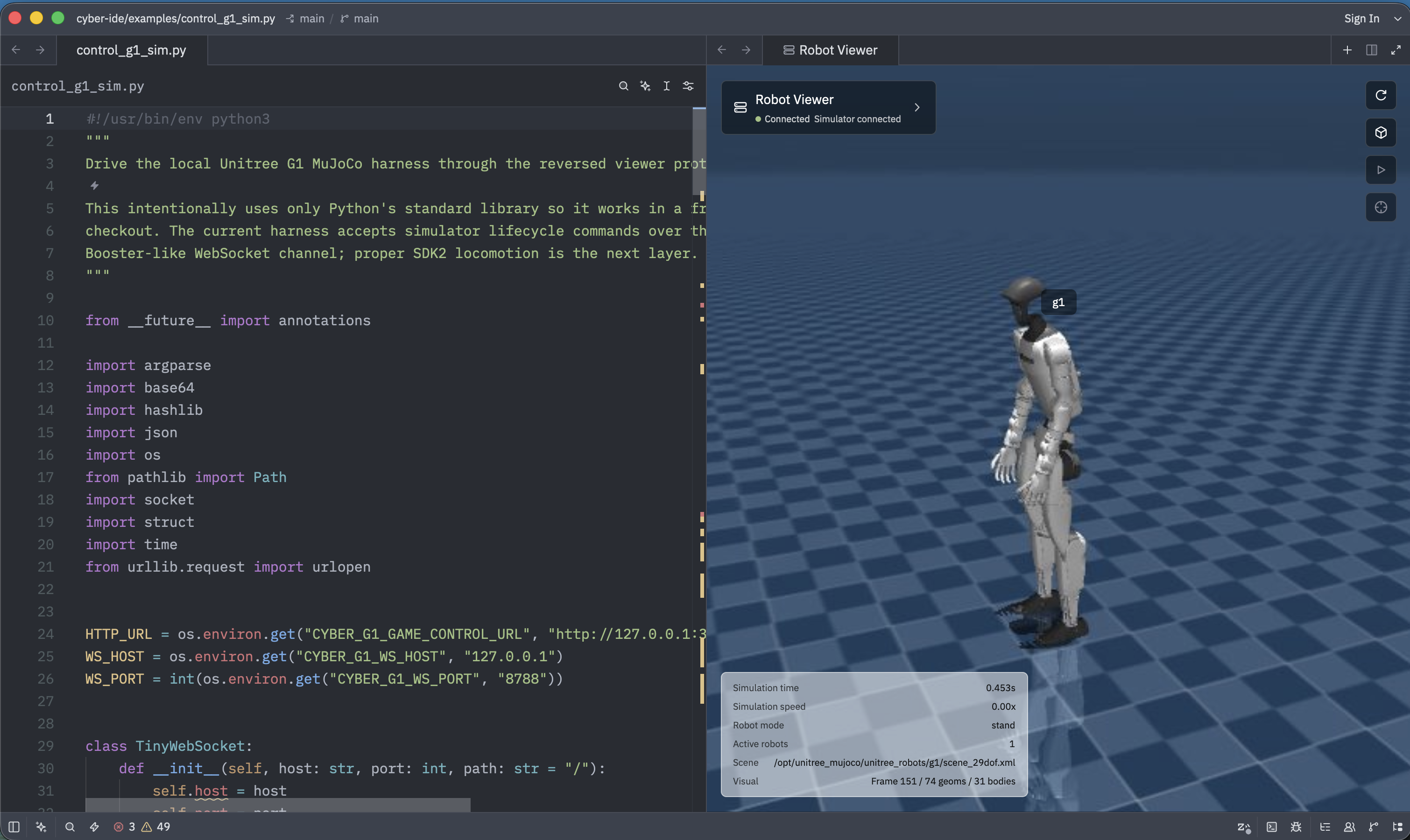Open project search in status bar

click(x=70, y=826)
